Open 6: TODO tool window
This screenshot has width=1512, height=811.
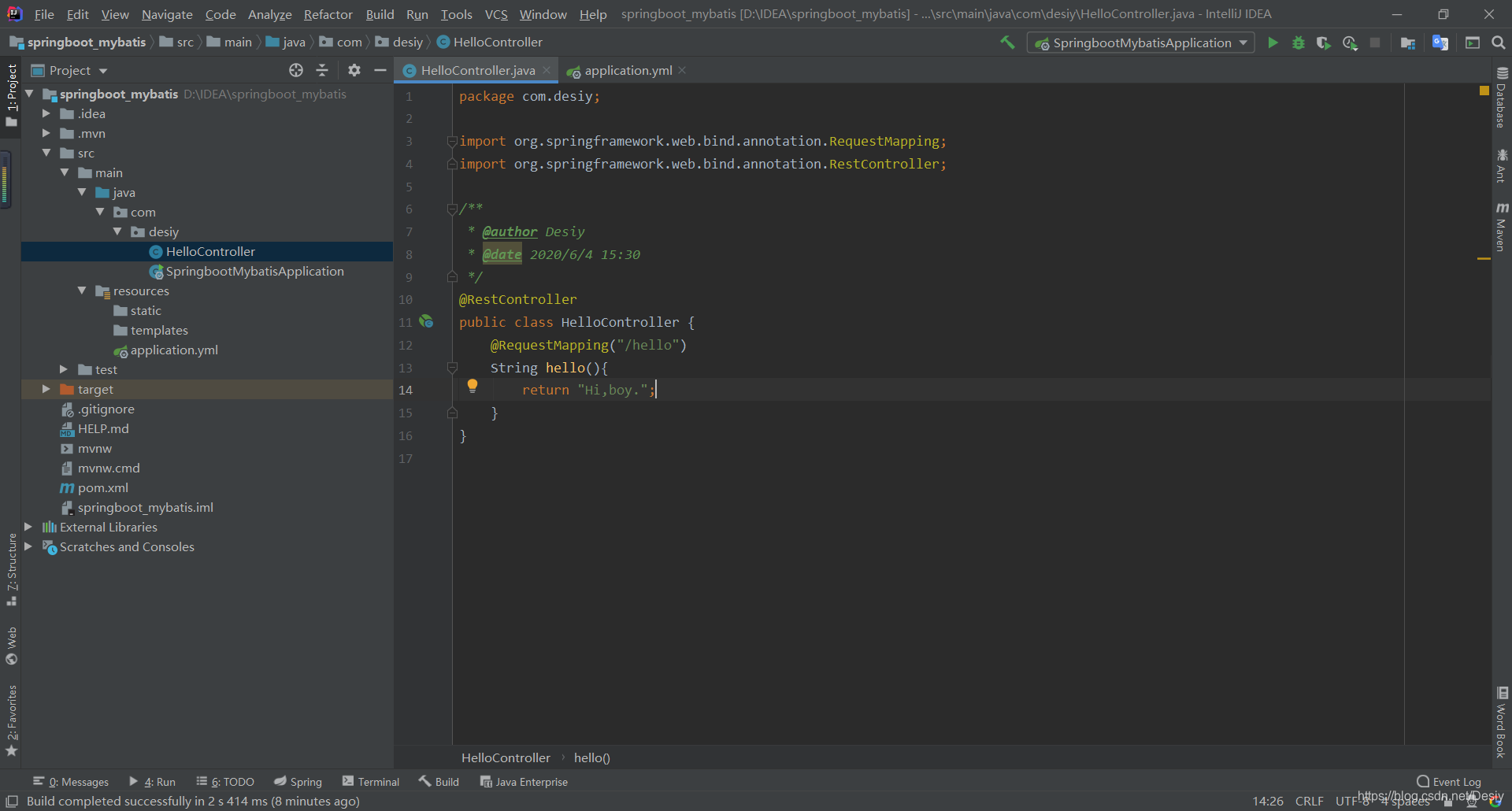(225, 782)
